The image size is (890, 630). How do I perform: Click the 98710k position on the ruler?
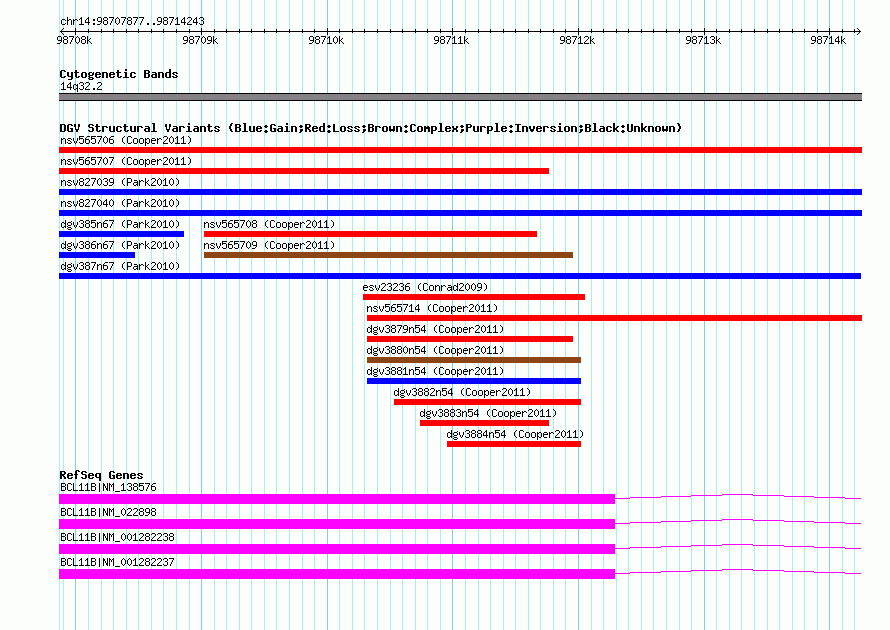326,40
